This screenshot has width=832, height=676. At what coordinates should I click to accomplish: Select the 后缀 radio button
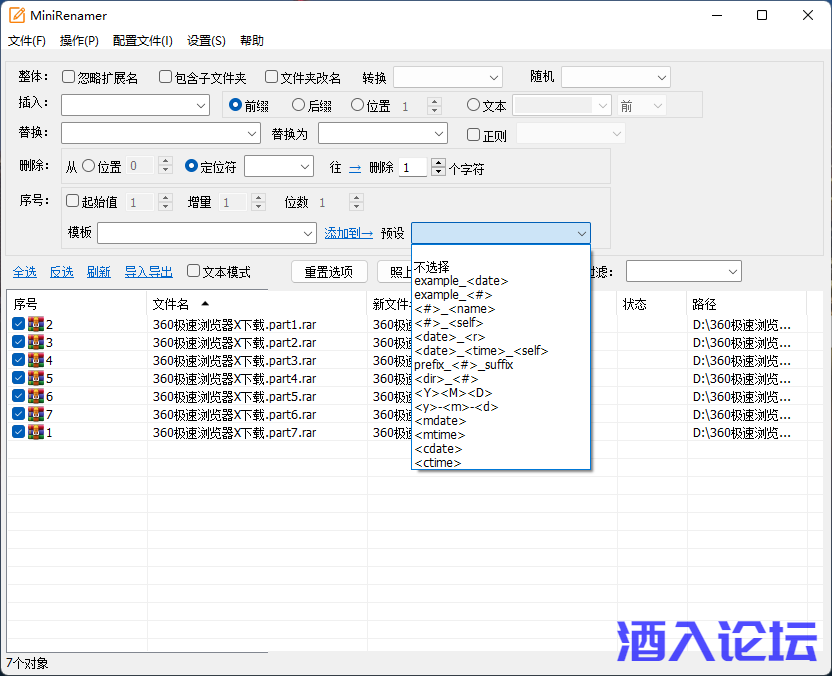pyautogui.click(x=298, y=104)
